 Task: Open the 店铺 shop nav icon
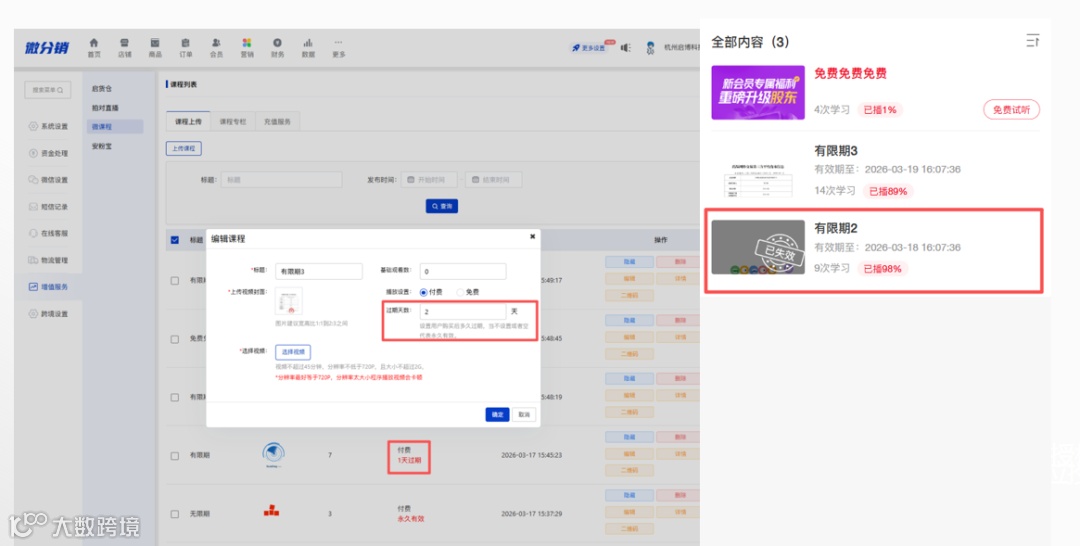click(124, 48)
